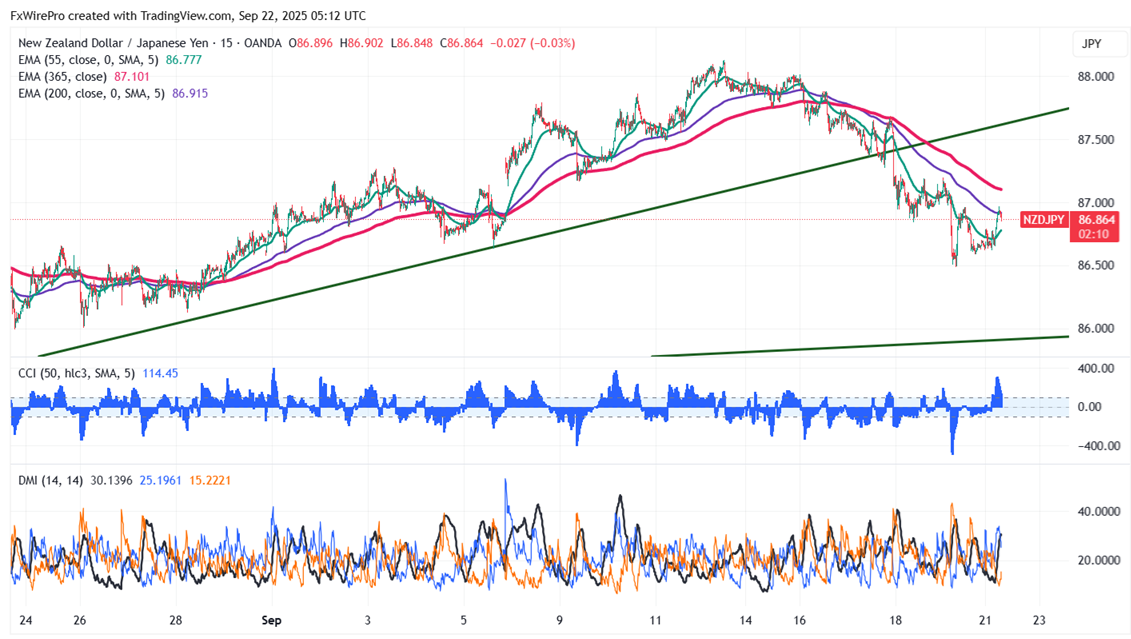This screenshot has height=639, width=1131.
Task: Click the CCI value 114.45
Action: 160,374
